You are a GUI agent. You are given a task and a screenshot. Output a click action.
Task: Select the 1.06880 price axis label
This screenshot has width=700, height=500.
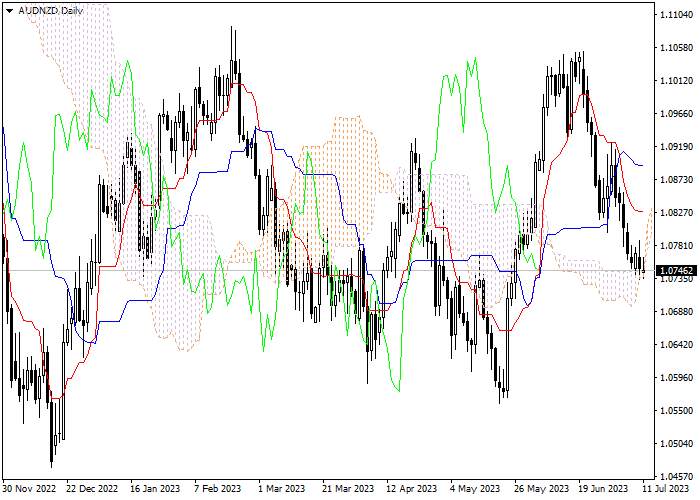(x=677, y=311)
